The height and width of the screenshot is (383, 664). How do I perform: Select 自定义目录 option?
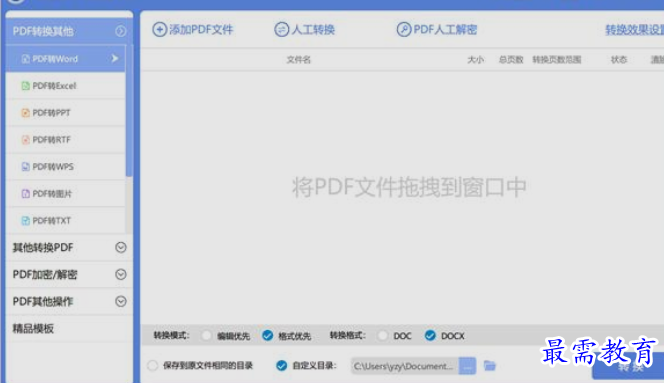coord(282,365)
